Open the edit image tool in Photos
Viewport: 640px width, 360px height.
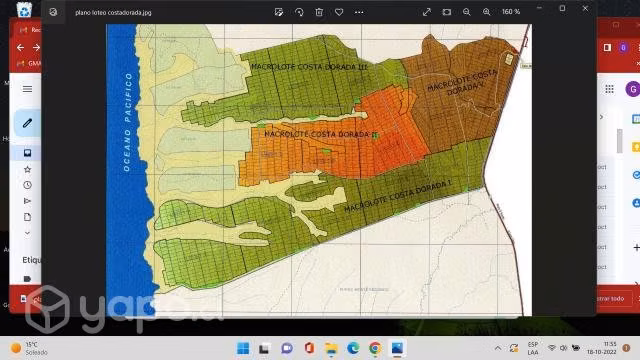click(x=279, y=12)
